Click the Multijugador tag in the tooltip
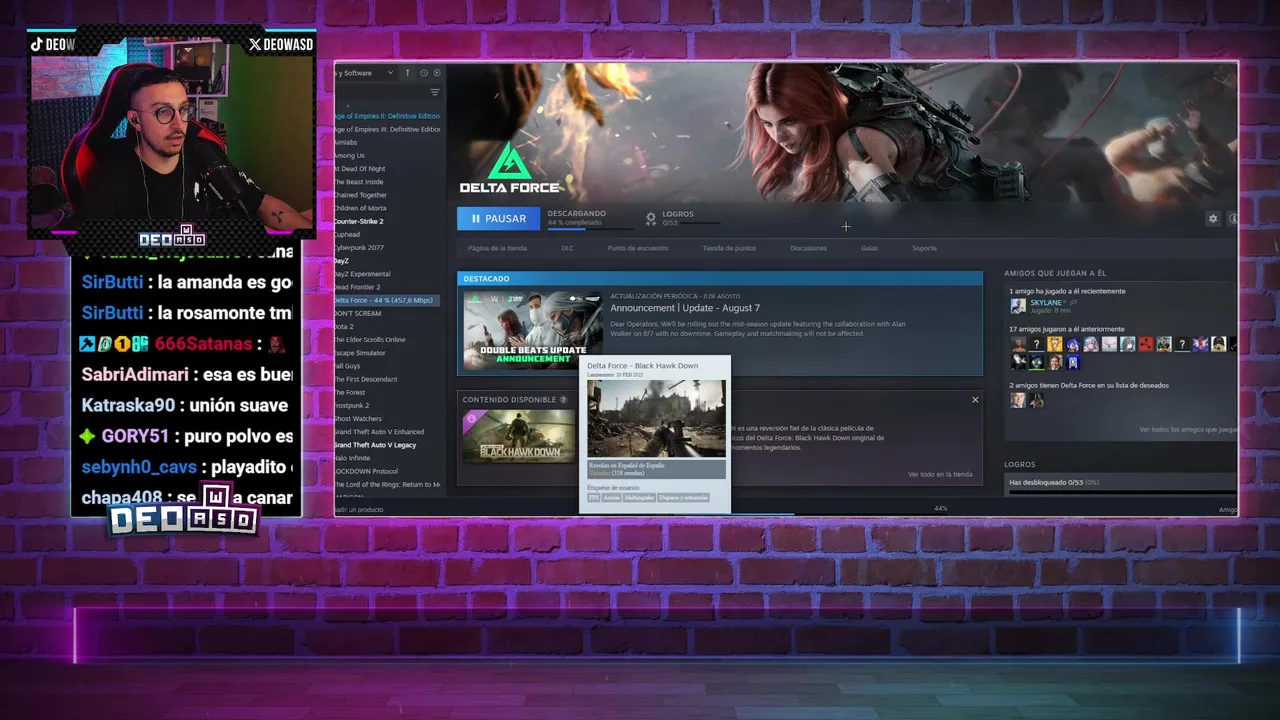The image size is (1280, 720). click(x=639, y=497)
